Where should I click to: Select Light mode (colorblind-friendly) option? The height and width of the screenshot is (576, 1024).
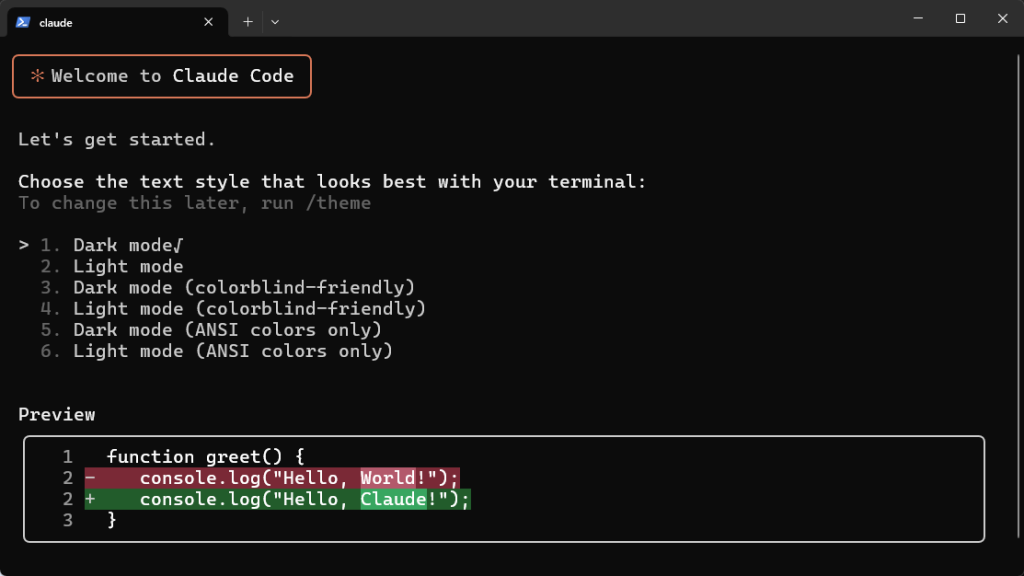click(233, 309)
